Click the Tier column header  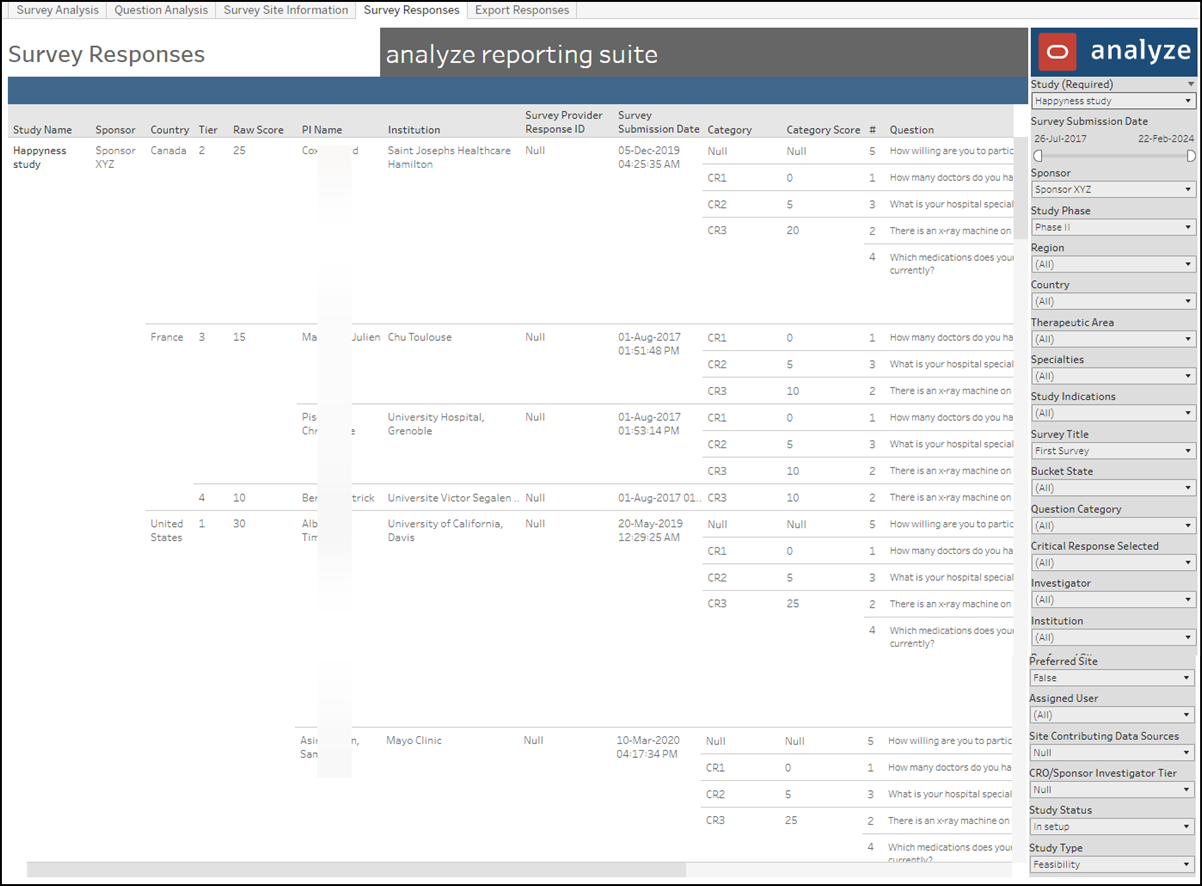coord(208,130)
